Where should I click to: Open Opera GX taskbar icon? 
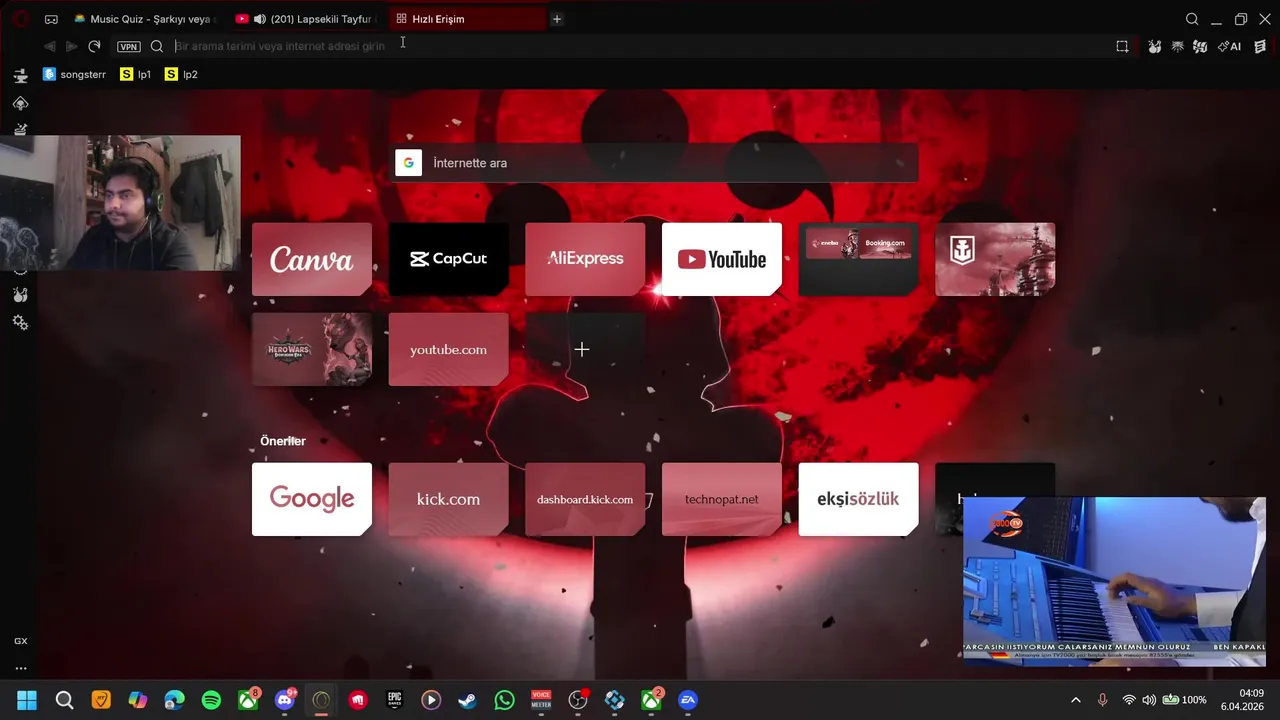321,700
